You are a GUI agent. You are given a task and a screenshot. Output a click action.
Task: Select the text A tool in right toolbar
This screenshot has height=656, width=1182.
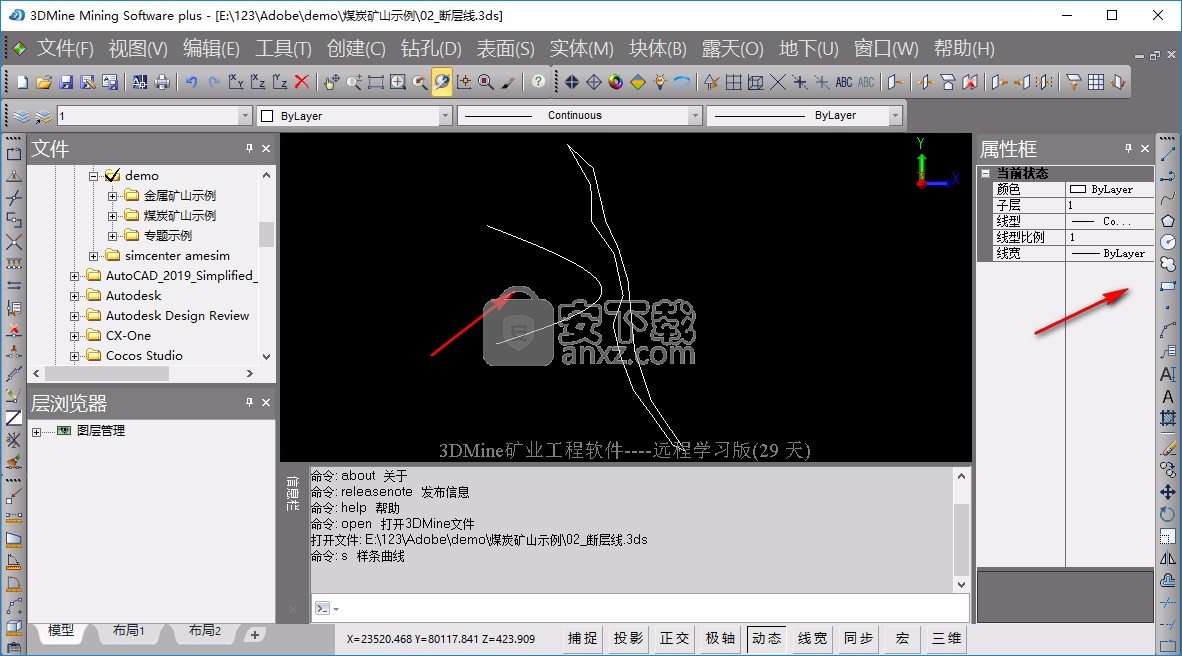(x=1168, y=397)
